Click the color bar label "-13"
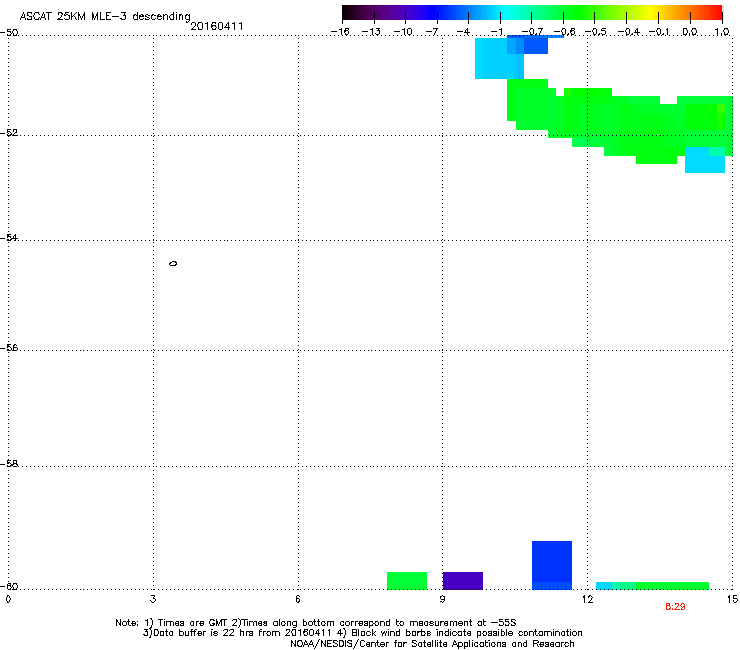This screenshot has width=740, height=650. tap(371, 32)
